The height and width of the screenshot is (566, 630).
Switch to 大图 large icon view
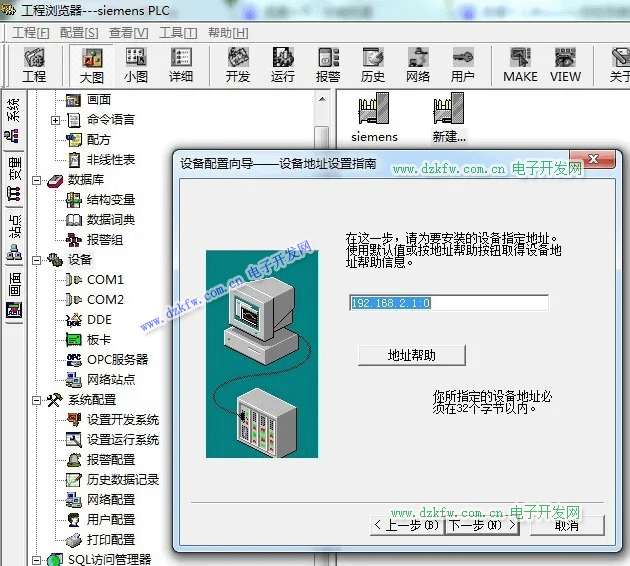92,65
